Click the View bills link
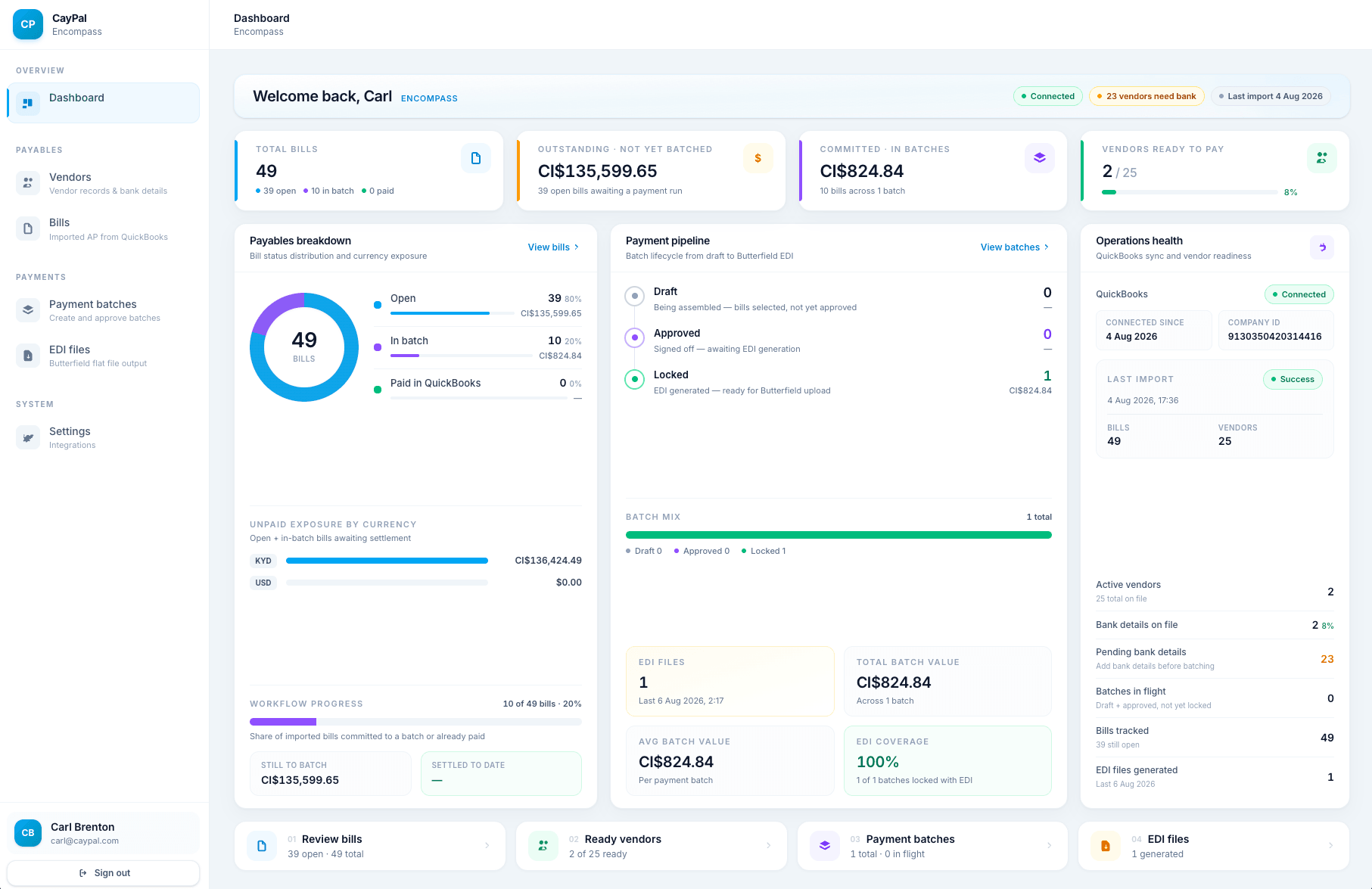Image resolution: width=1372 pixels, height=889 pixels. point(553,247)
